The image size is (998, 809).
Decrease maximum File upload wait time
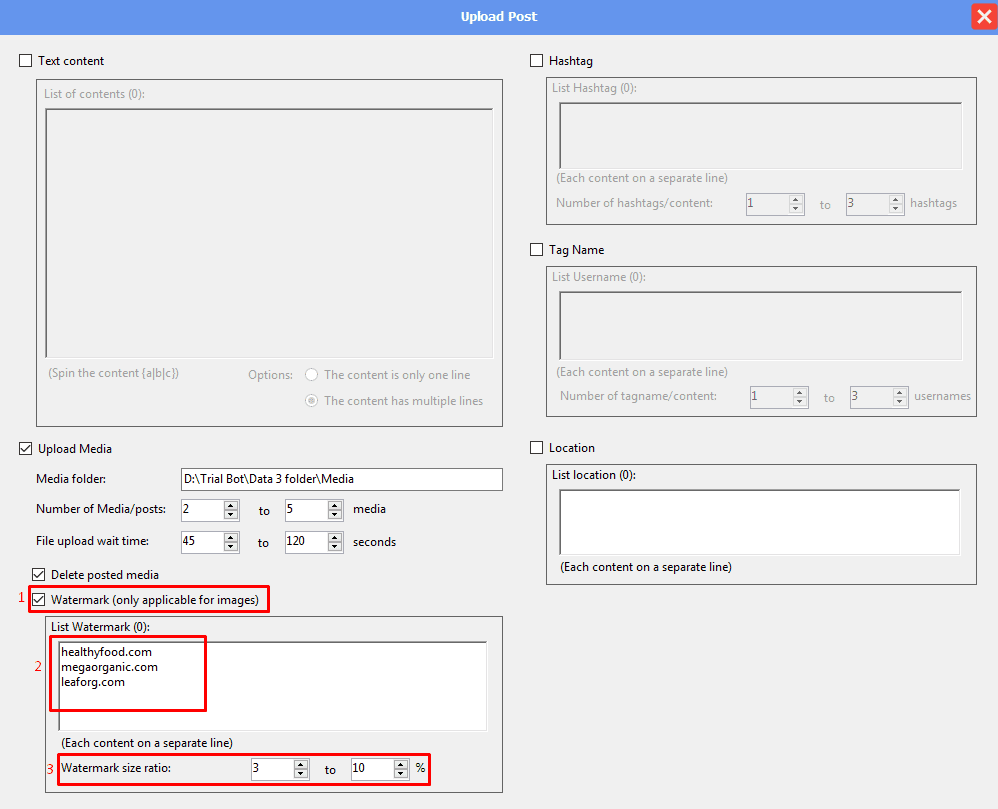pos(335,547)
